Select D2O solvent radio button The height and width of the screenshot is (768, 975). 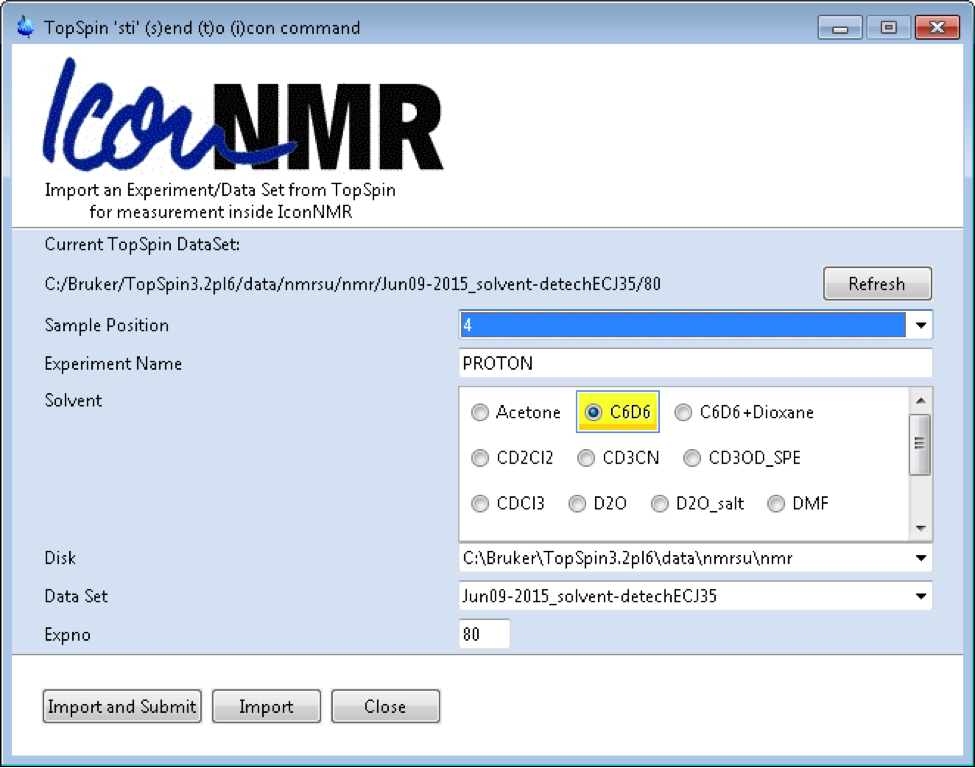(577, 504)
